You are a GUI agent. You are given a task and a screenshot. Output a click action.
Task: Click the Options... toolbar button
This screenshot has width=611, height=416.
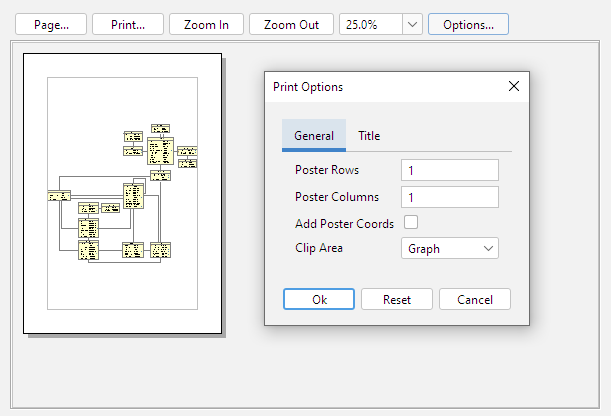click(x=468, y=24)
